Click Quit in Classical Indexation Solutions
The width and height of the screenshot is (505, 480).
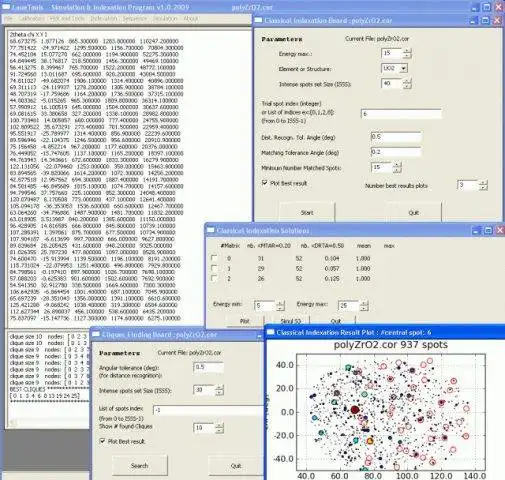point(336,321)
